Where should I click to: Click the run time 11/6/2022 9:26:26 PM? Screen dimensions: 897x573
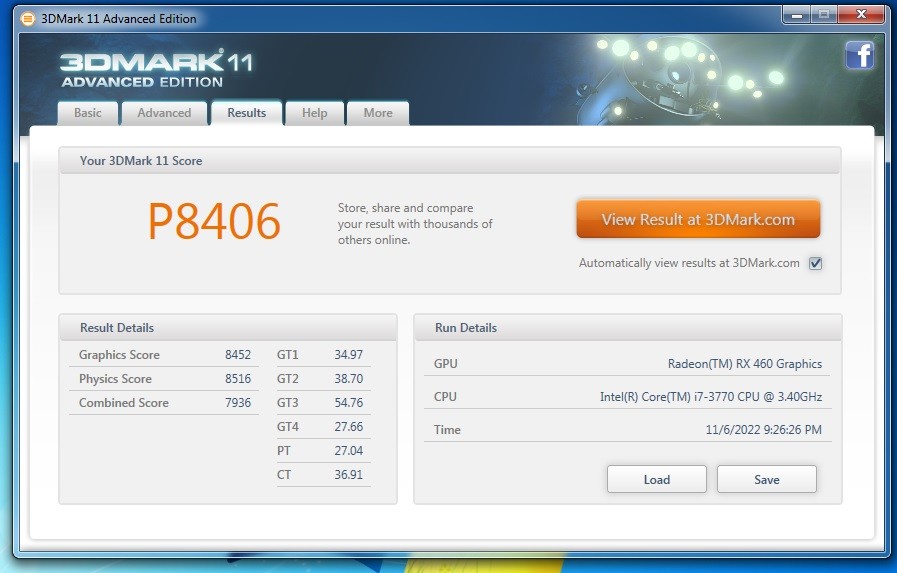click(x=764, y=430)
